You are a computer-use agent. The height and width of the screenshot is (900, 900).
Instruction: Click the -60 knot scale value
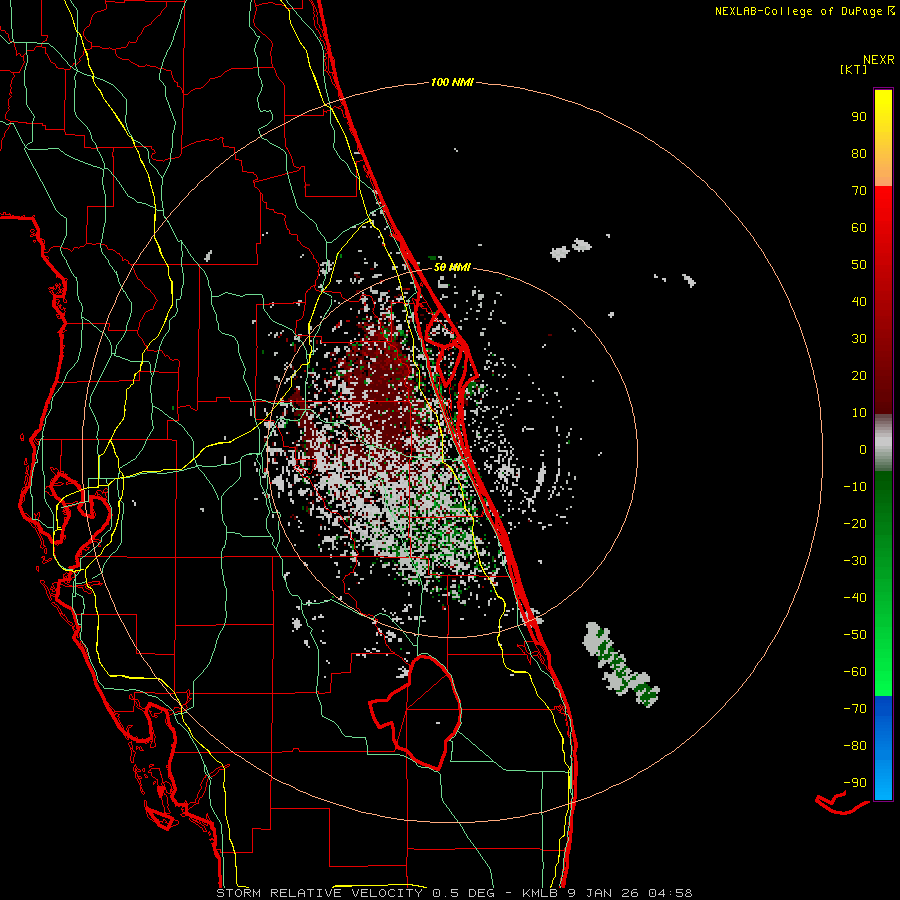(855, 672)
